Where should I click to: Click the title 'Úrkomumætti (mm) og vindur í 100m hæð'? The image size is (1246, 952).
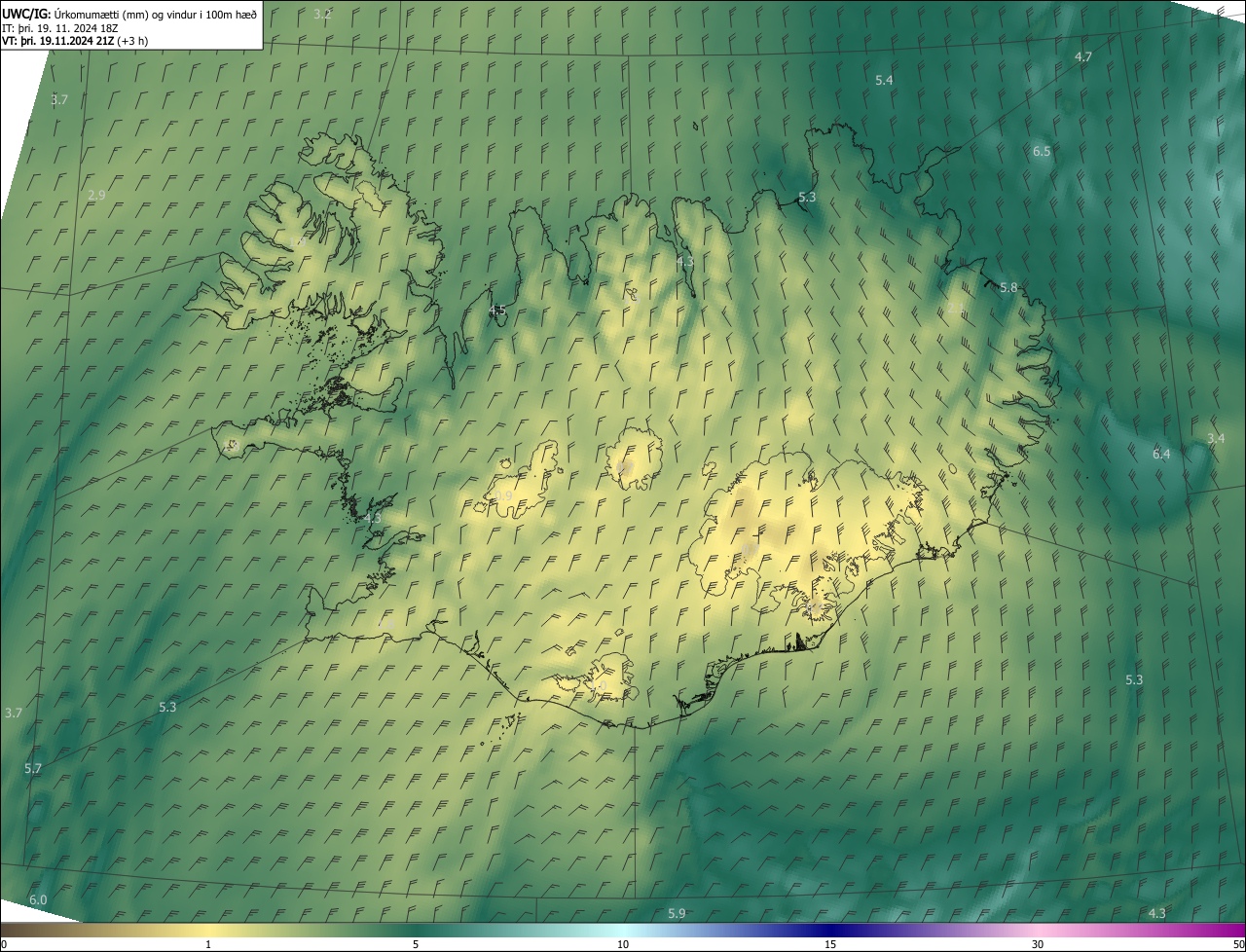(155, 13)
